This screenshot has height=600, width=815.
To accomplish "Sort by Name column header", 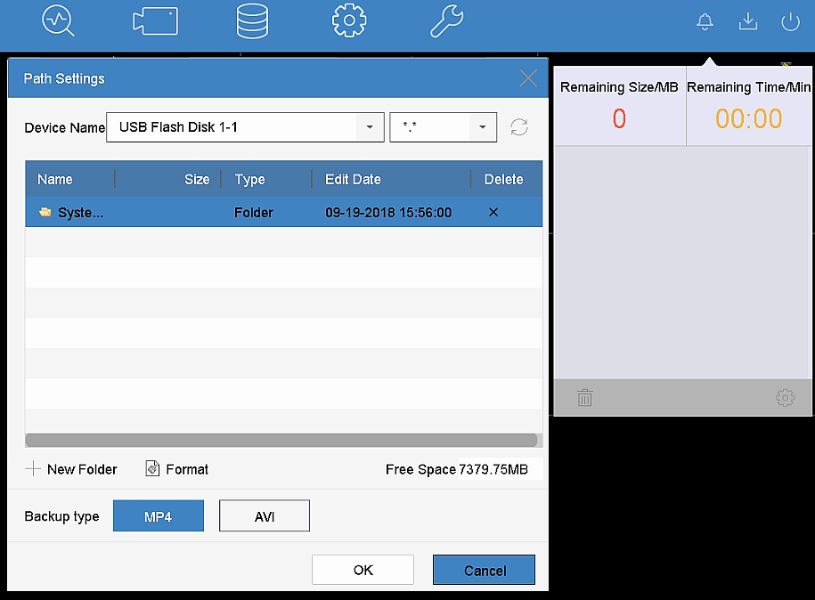I will click(x=55, y=179).
